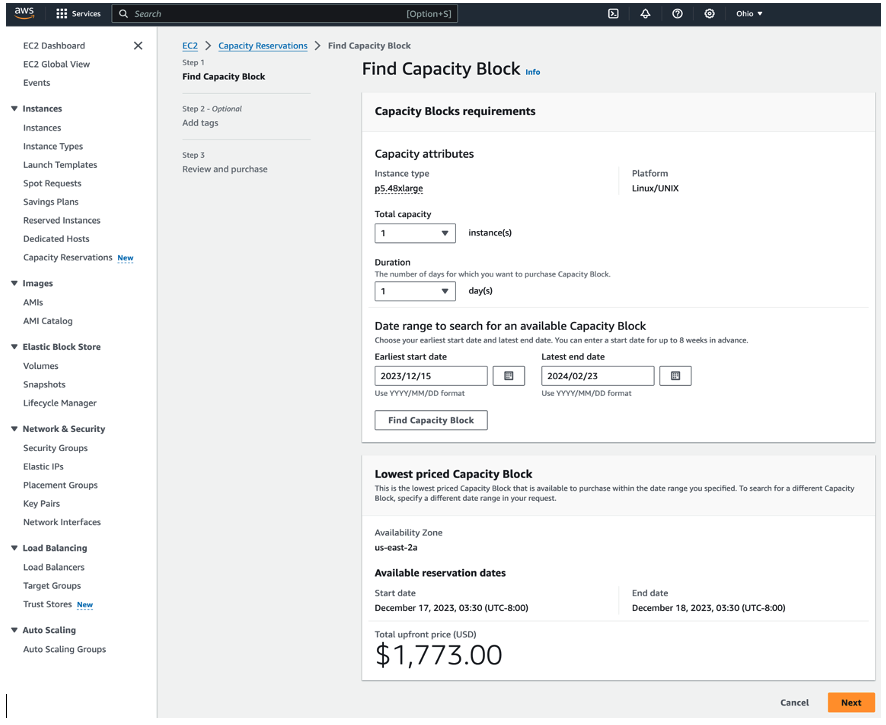This screenshot has width=886, height=725.
Task: Open the calendar picker for Latest end date
Action: [x=674, y=375]
